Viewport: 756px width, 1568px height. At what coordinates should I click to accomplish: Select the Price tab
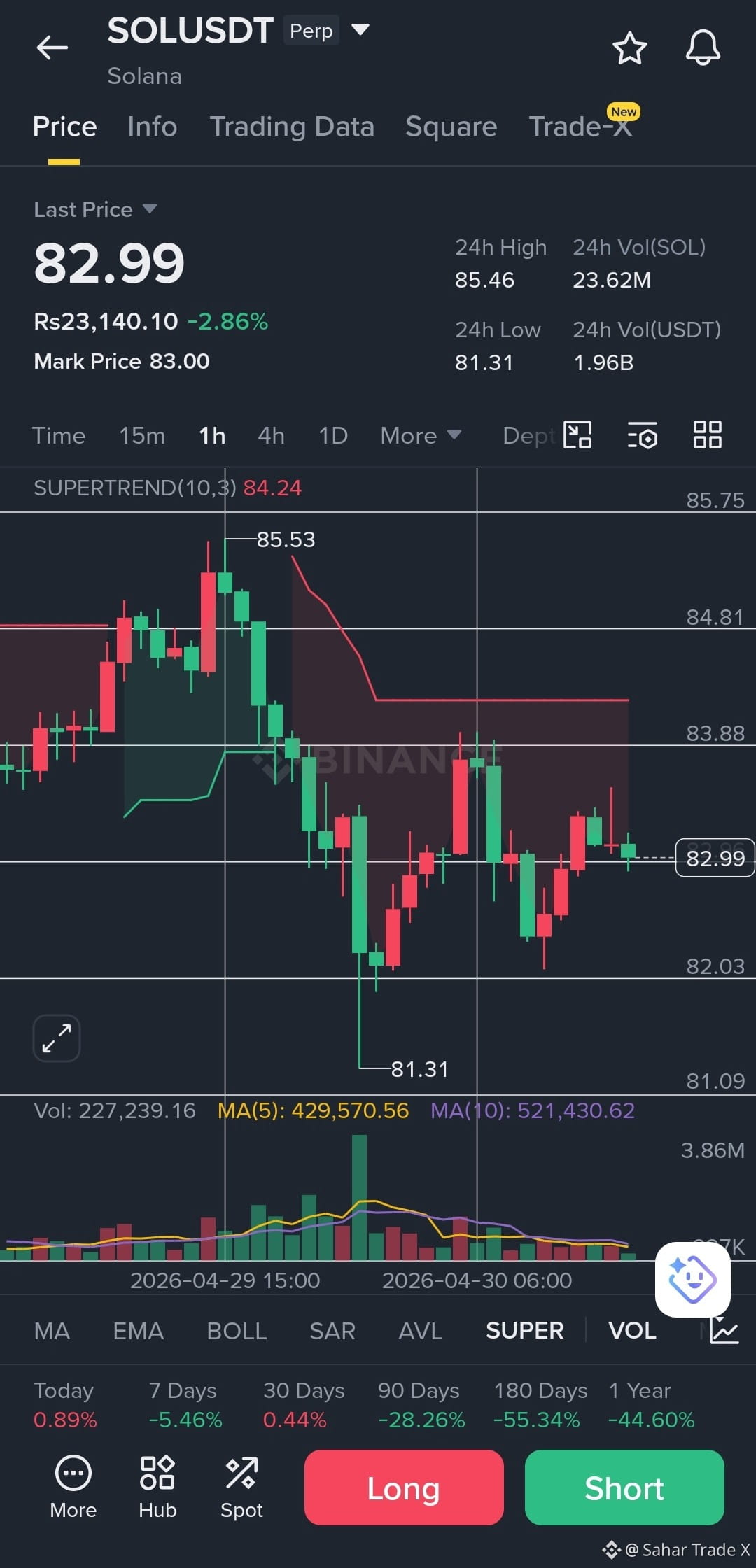tap(64, 127)
